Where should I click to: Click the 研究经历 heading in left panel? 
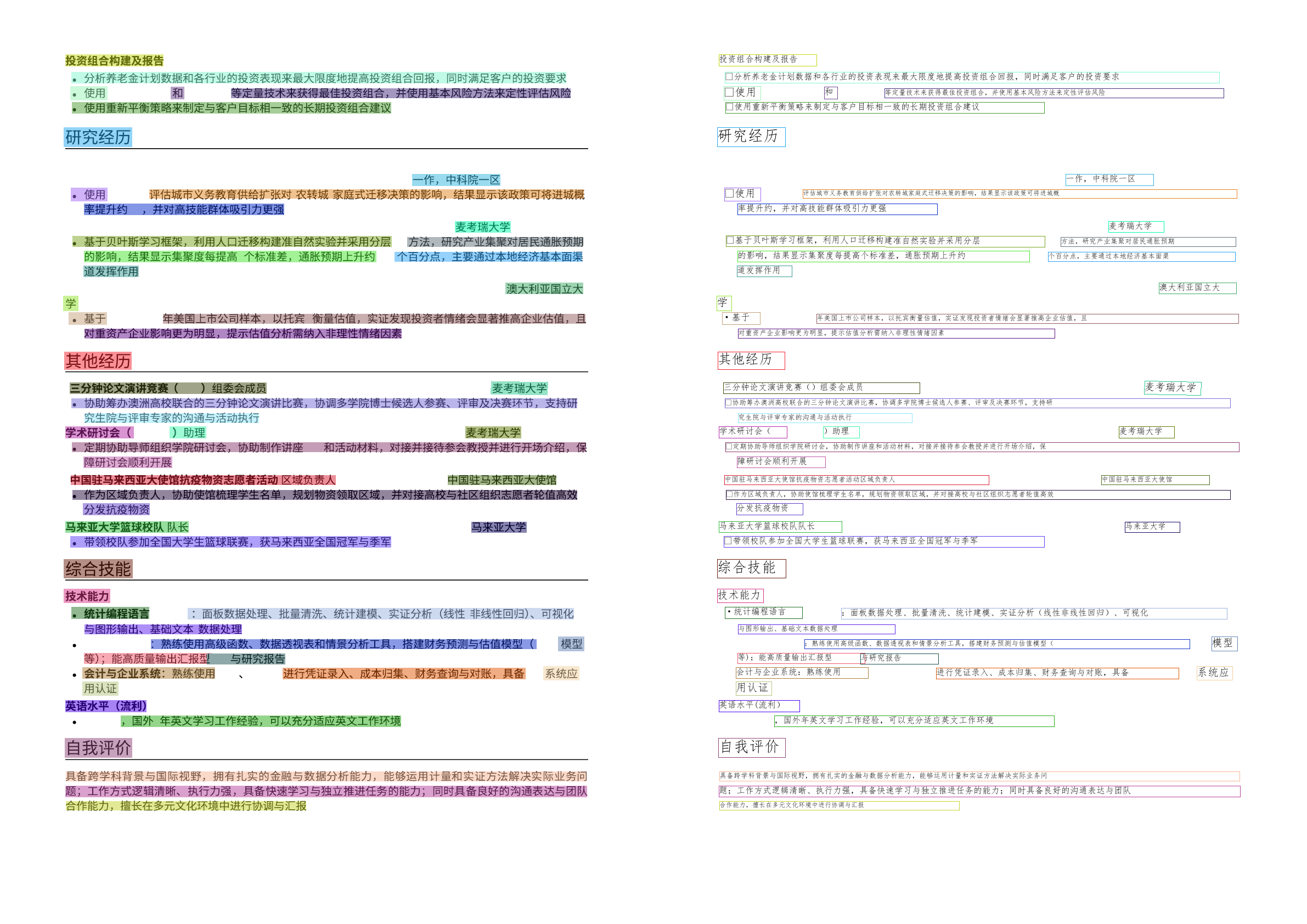(98, 137)
